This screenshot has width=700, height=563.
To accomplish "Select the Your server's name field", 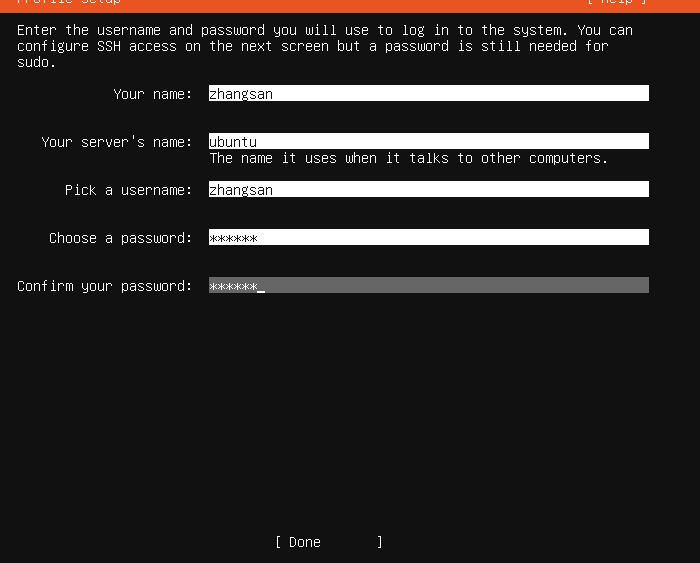I will pos(429,141).
